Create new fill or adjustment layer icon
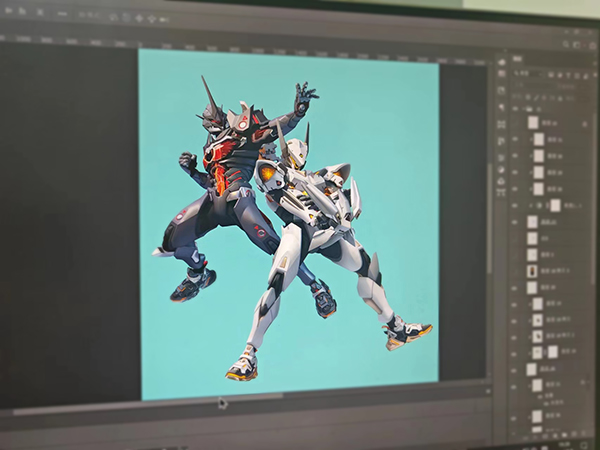The width and height of the screenshot is (600, 450). point(557,436)
